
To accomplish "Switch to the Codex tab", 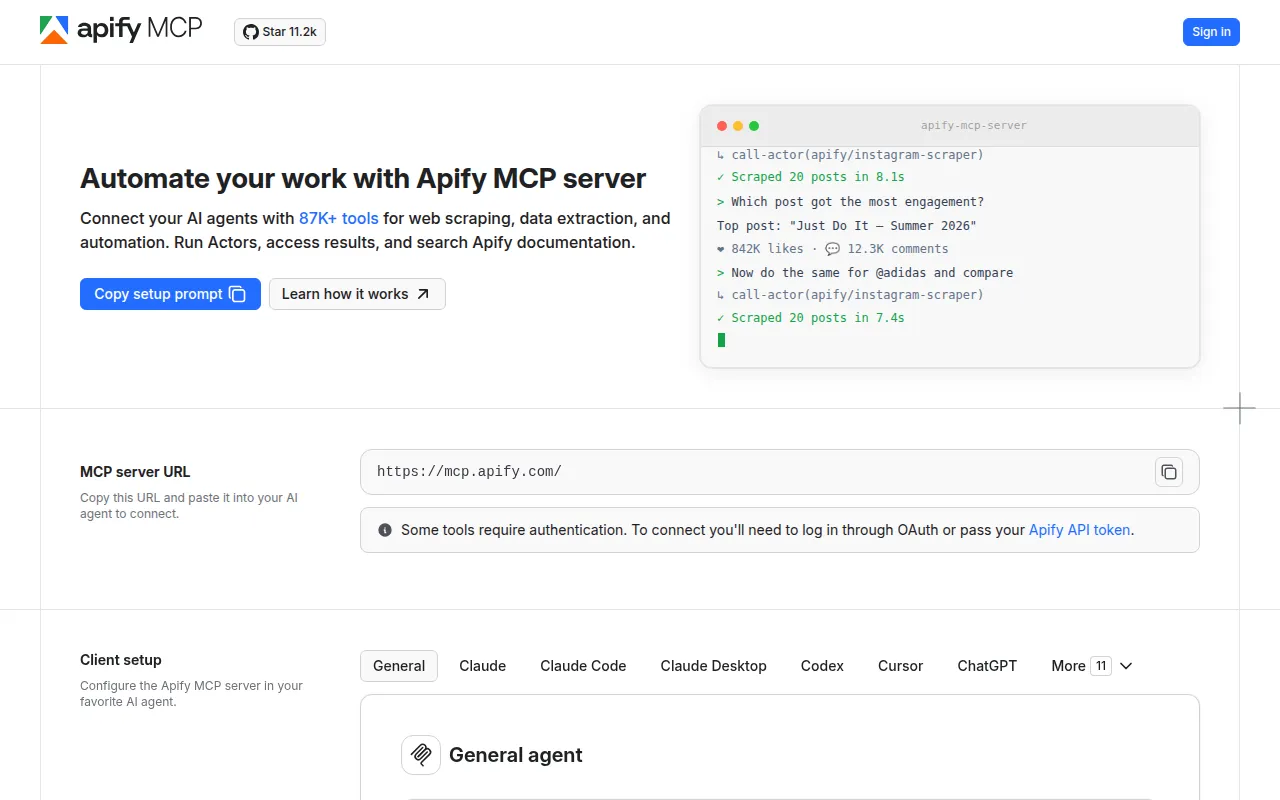I will [x=822, y=666].
